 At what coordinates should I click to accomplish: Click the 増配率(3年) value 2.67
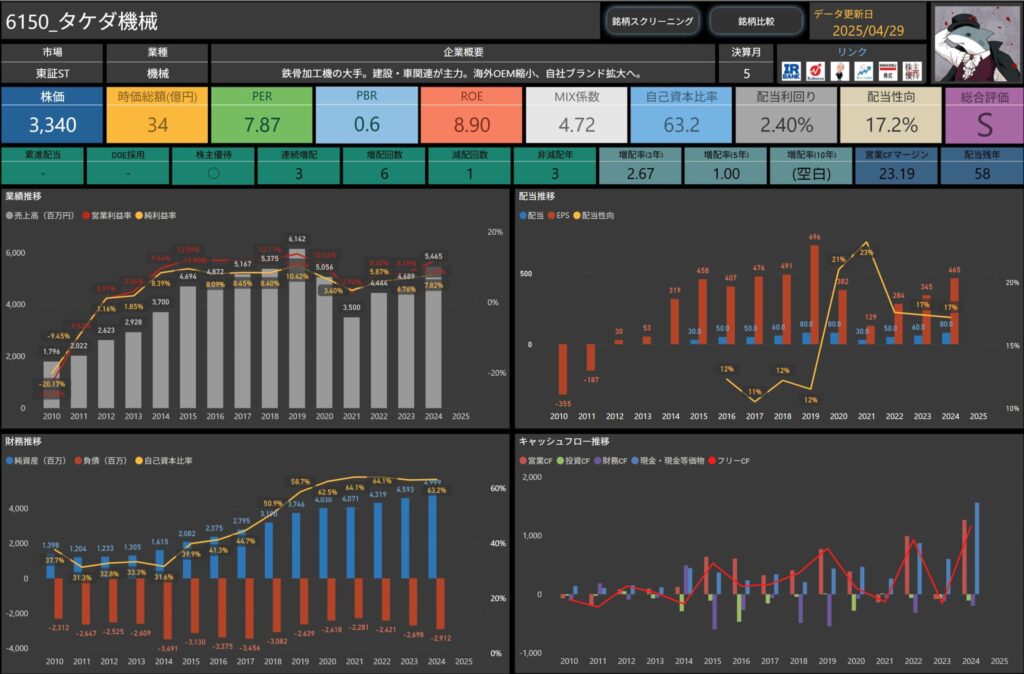pos(640,174)
